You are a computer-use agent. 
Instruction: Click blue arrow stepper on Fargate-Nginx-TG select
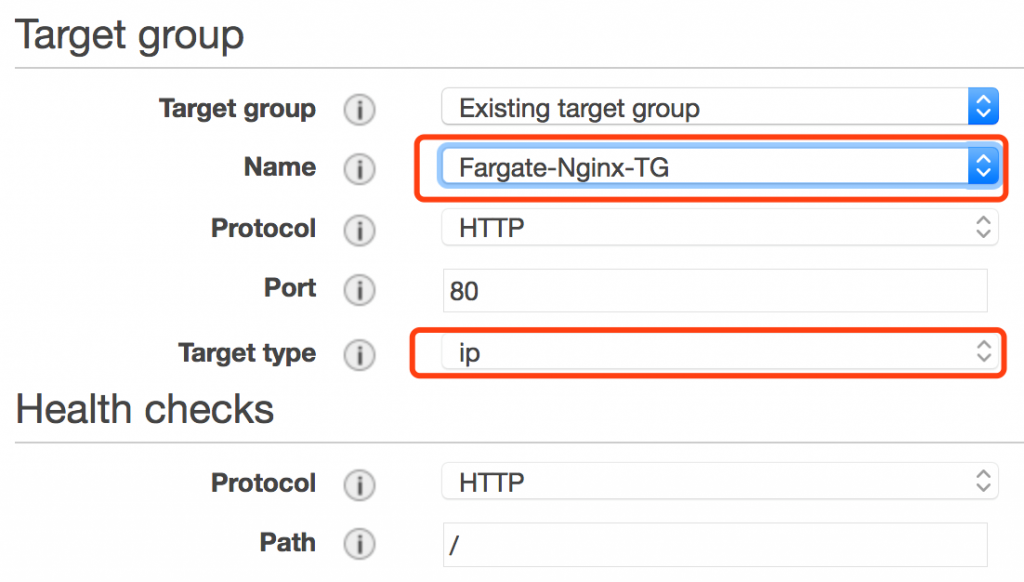click(984, 167)
